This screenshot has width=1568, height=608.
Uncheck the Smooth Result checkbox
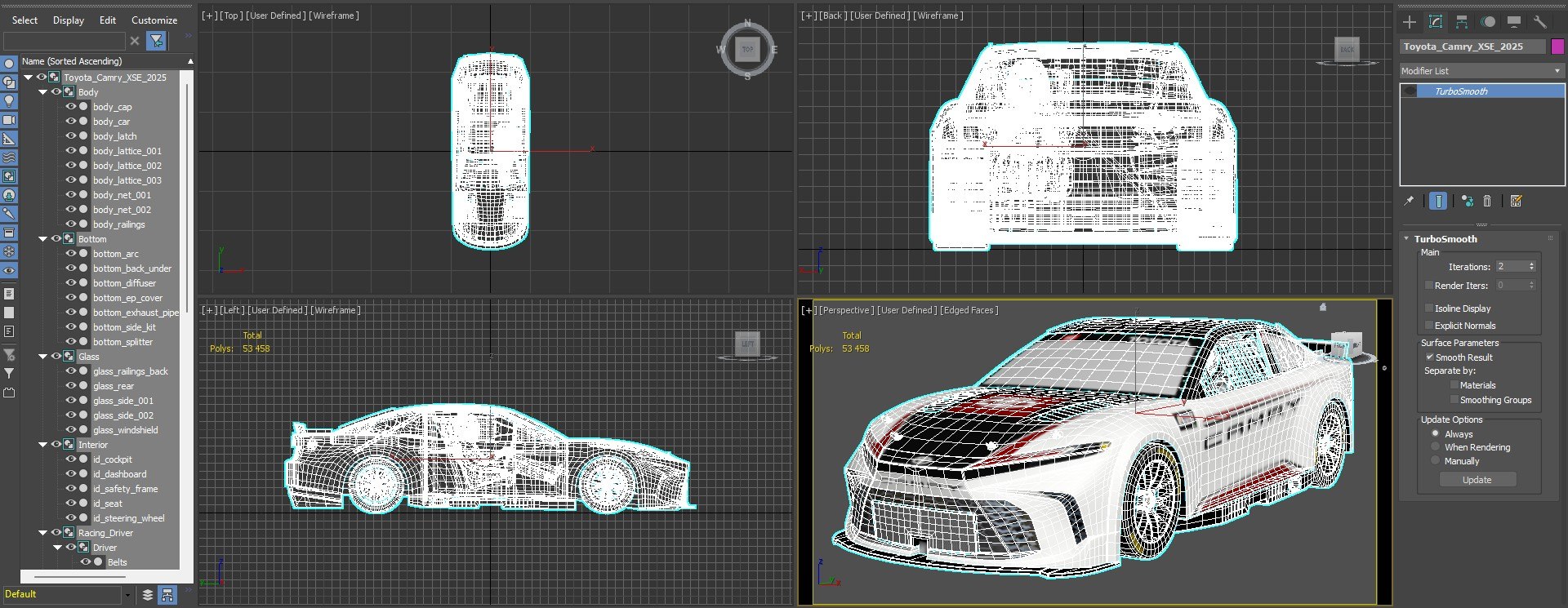[1429, 357]
